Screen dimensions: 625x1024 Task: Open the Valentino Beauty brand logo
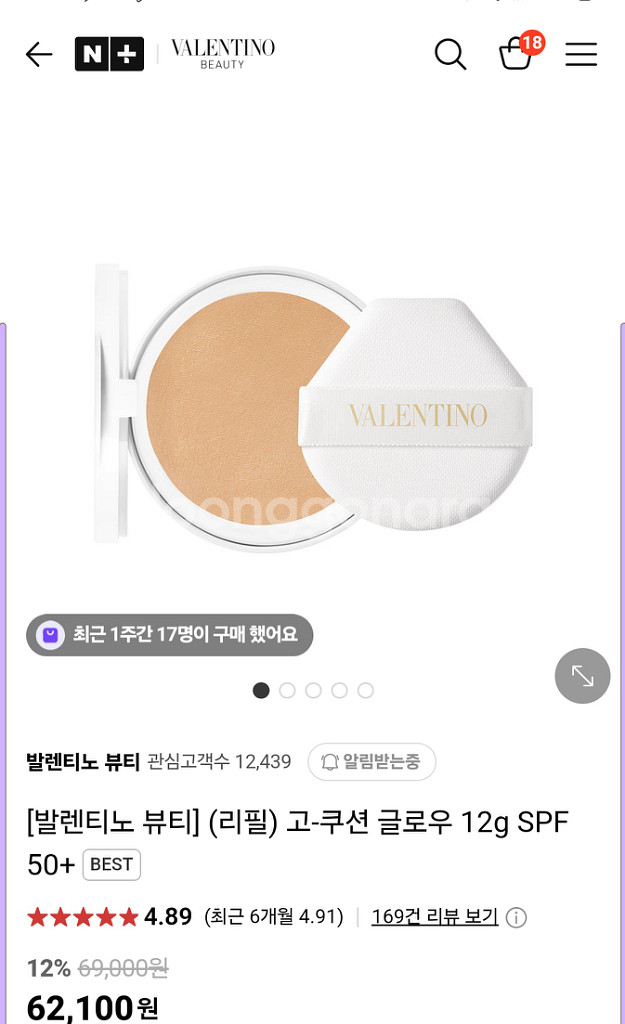click(x=223, y=54)
